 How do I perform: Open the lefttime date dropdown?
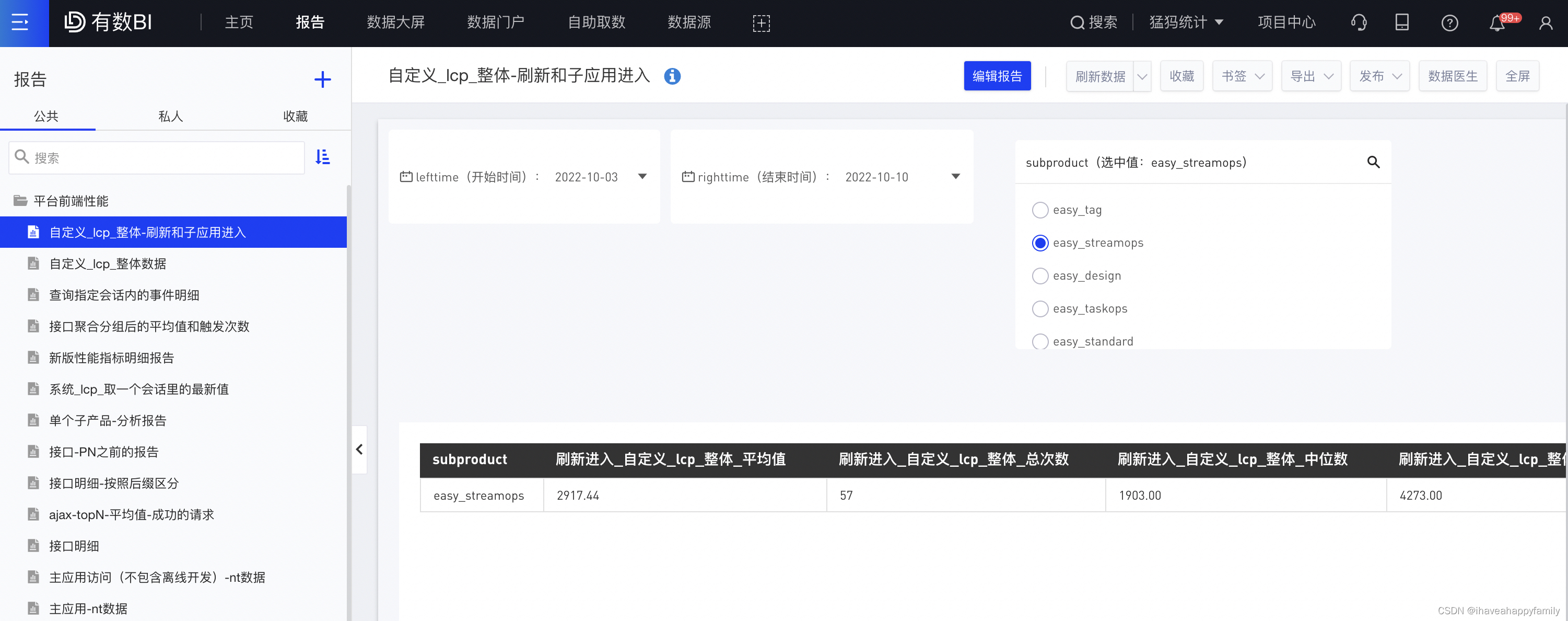642,177
